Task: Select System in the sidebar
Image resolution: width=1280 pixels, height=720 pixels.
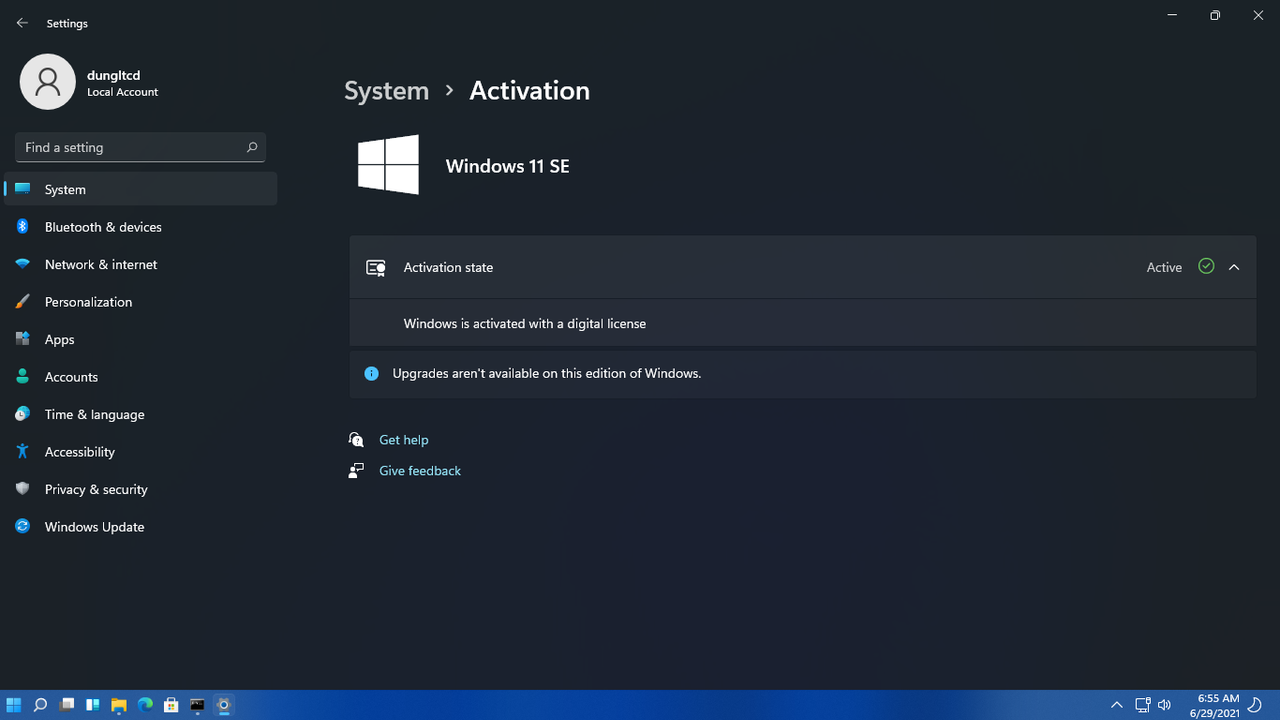Action: click(x=141, y=189)
